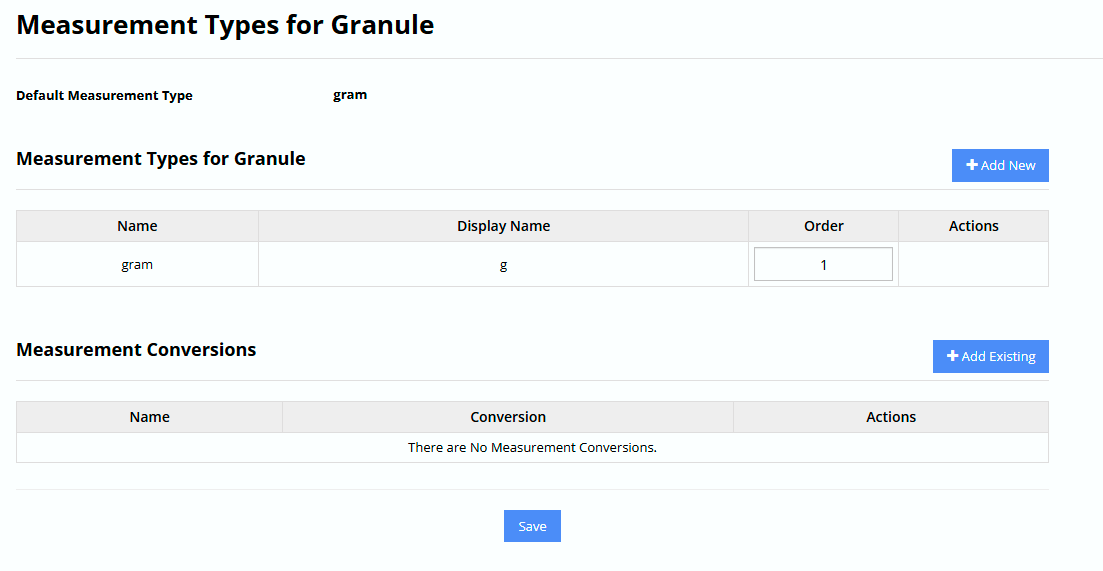This screenshot has height=571, width=1103.
Task: Click the Measurement Conversions section heading
Action: pyautogui.click(x=136, y=350)
